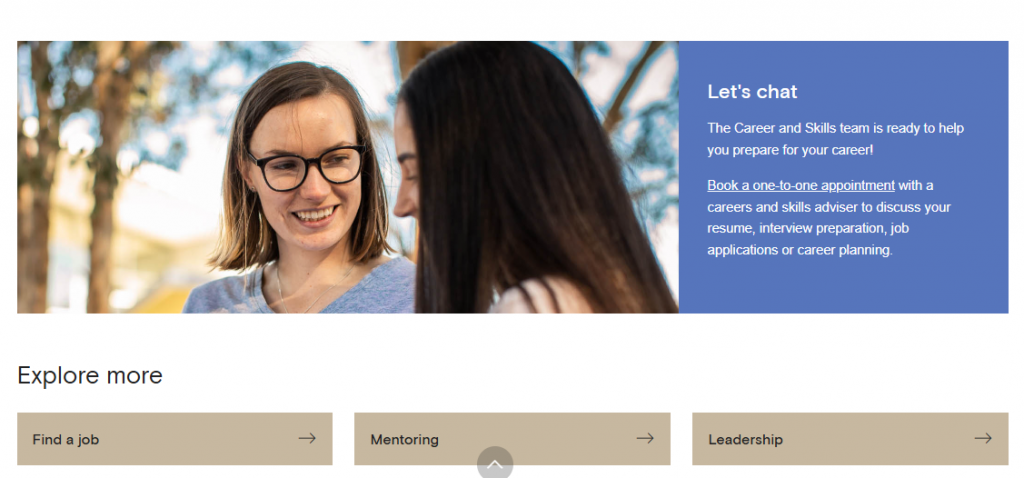This screenshot has height=478, width=1024.
Task: Click the Explore more heading
Action: 89,375
